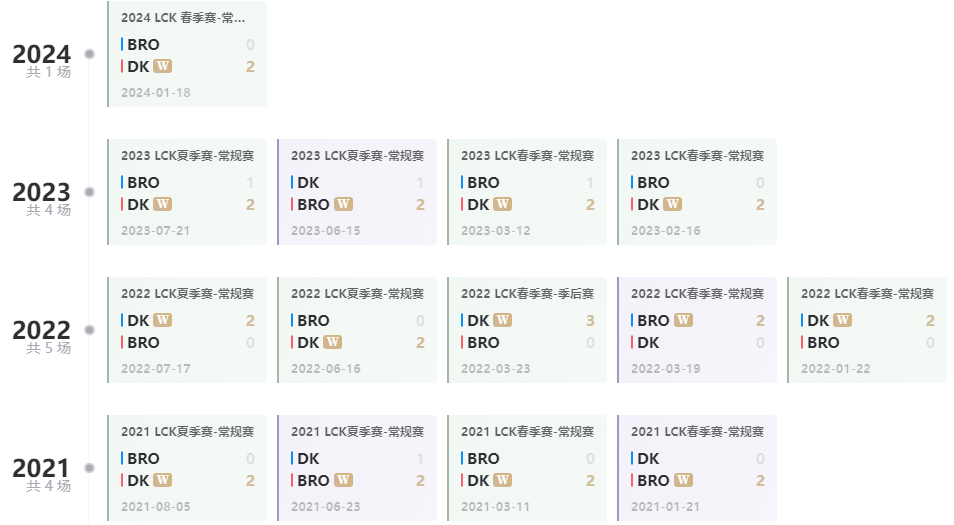The image size is (954, 525).
Task: Select the 2021-03-11 spring match card
Action: click(x=527, y=468)
